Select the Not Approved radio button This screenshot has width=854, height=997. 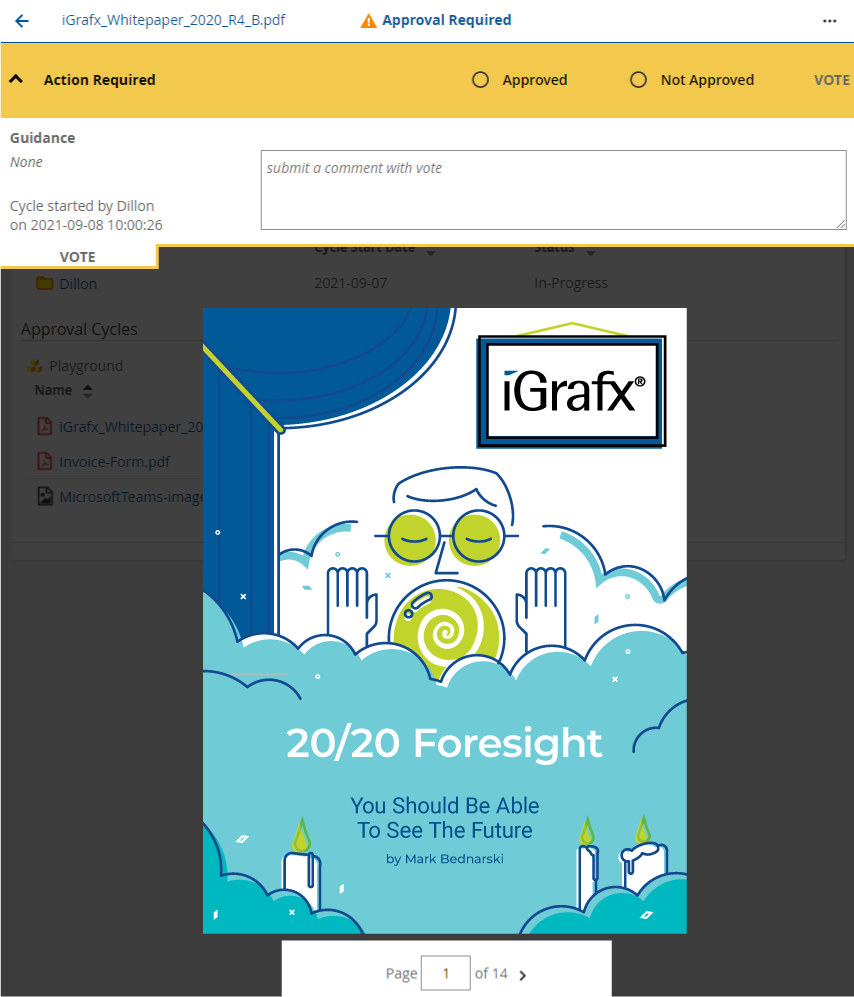[638, 80]
